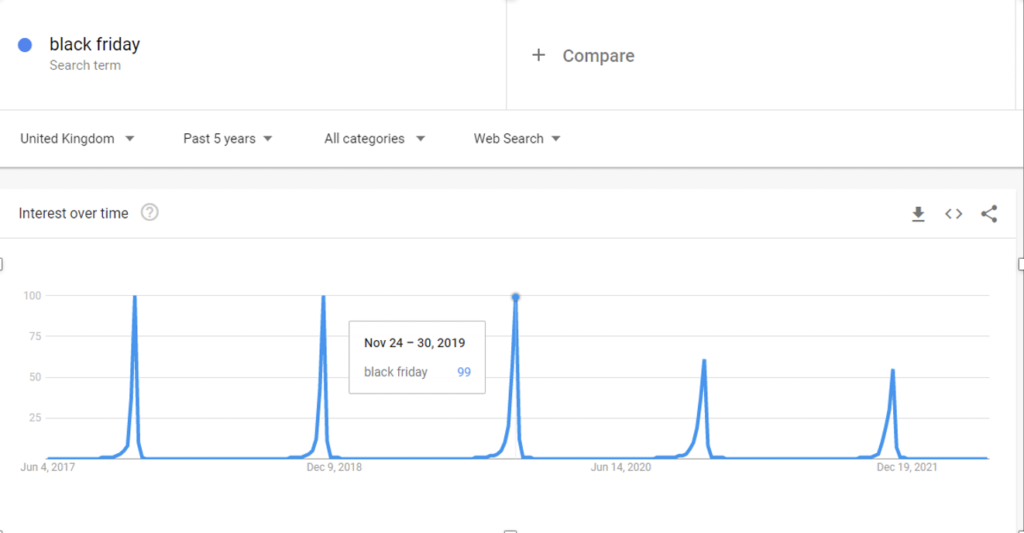Click the 2021 Black Friday peak
The image size is (1024, 533).
(x=892, y=371)
